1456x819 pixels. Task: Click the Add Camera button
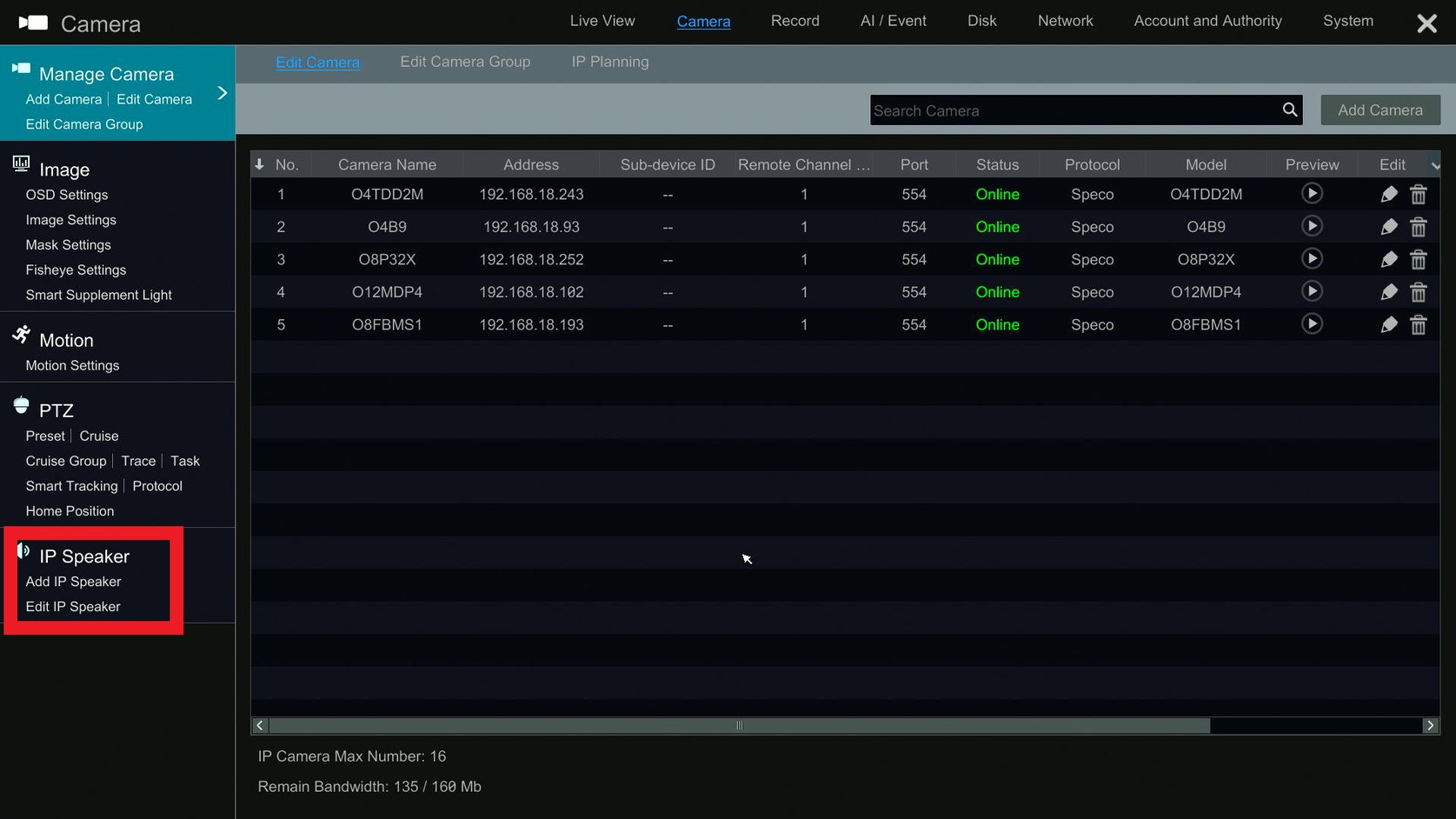(x=1380, y=110)
